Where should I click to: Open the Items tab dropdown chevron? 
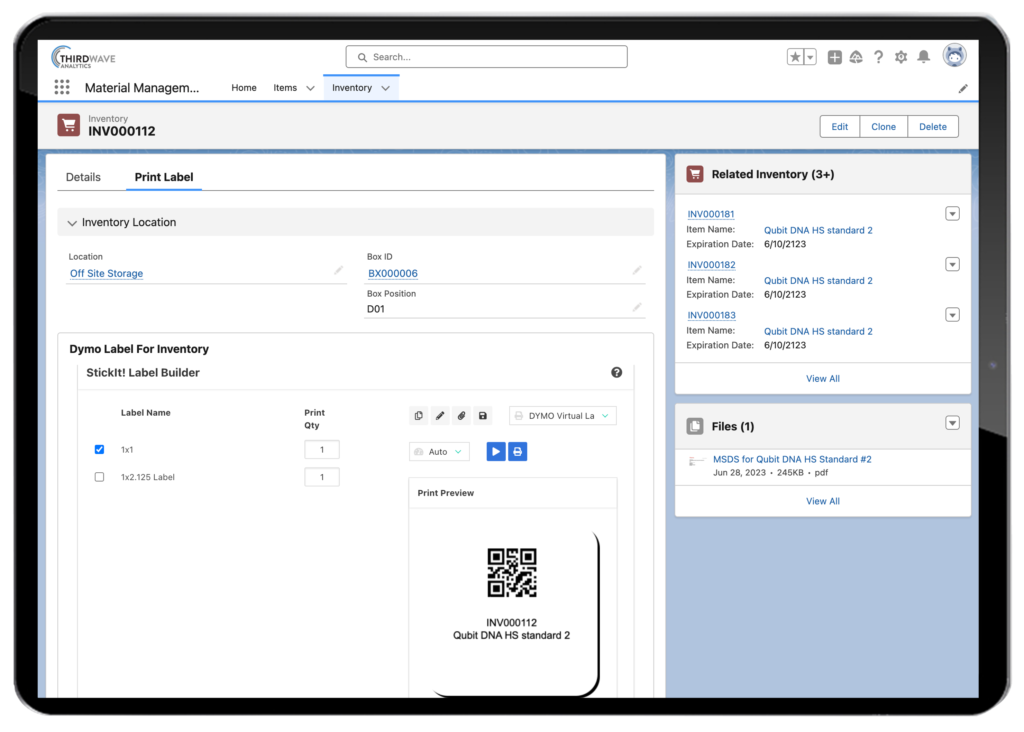point(310,88)
